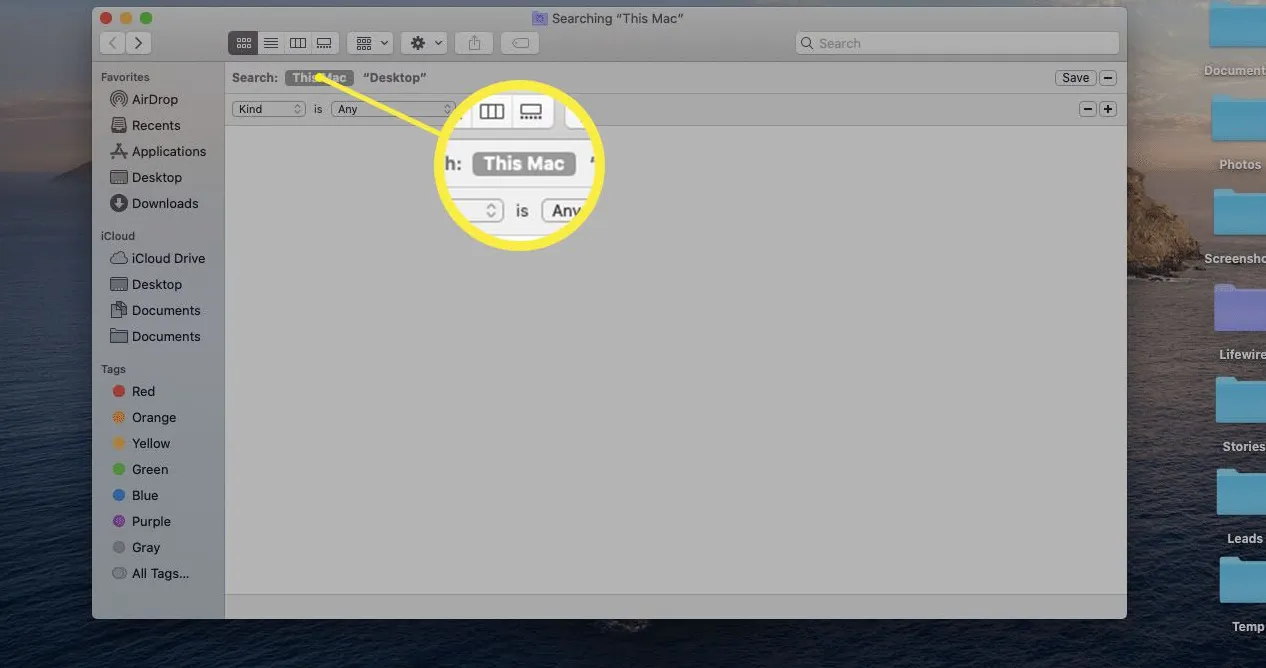Open the Kind criteria dropdown
The height and width of the screenshot is (668, 1266).
pos(269,109)
